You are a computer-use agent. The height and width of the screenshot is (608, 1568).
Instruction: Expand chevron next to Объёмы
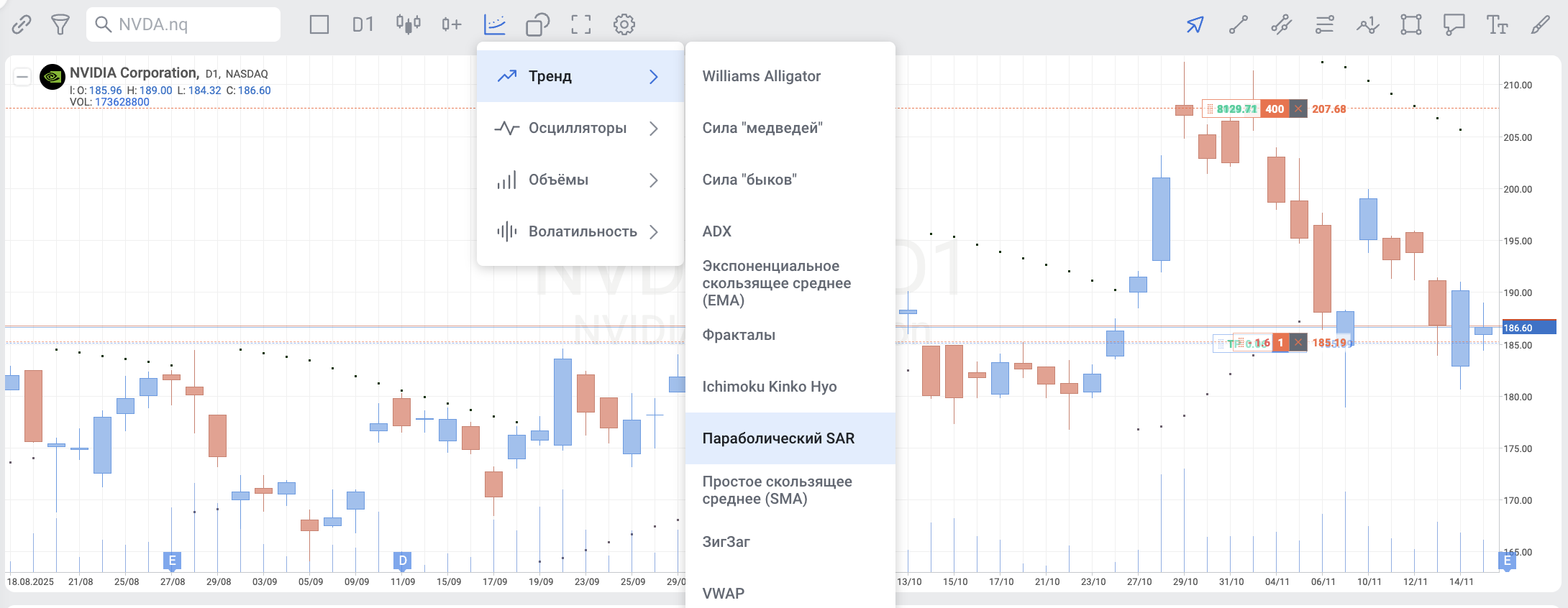(654, 180)
